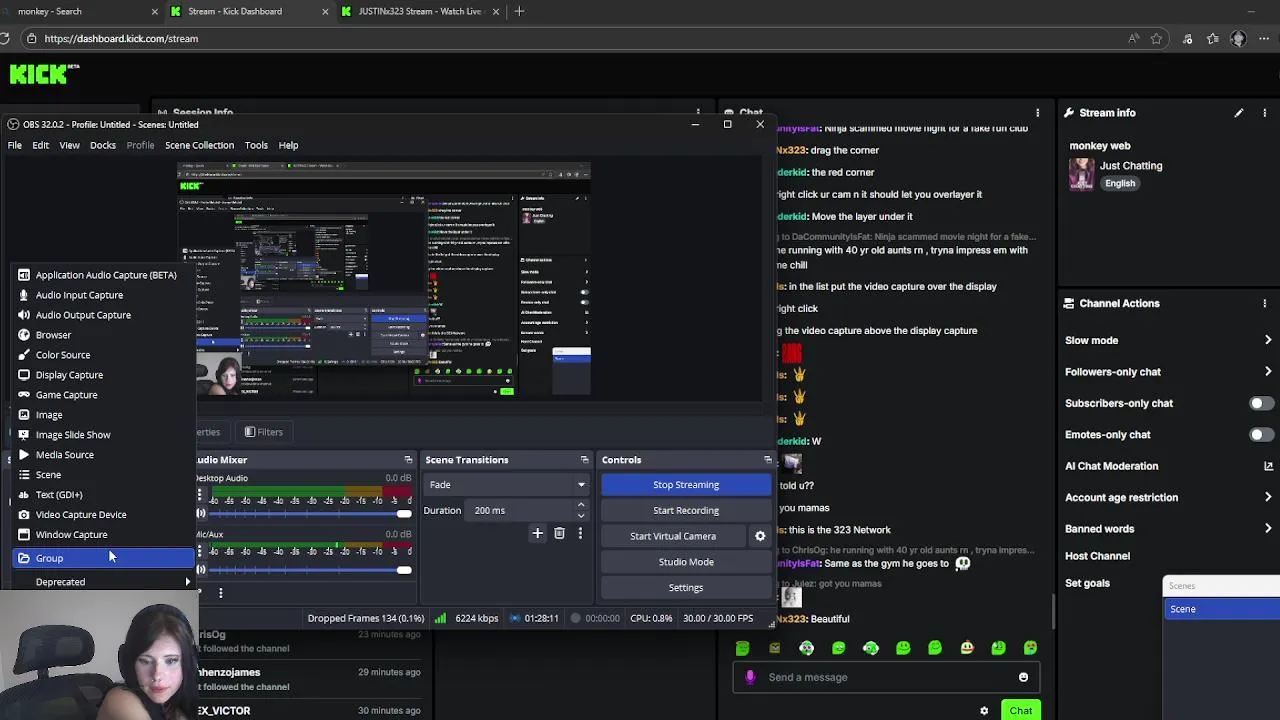The width and height of the screenshot is (1280, 720).
Task: Add a configurable transition plus icon
Action: pos(537,534)
